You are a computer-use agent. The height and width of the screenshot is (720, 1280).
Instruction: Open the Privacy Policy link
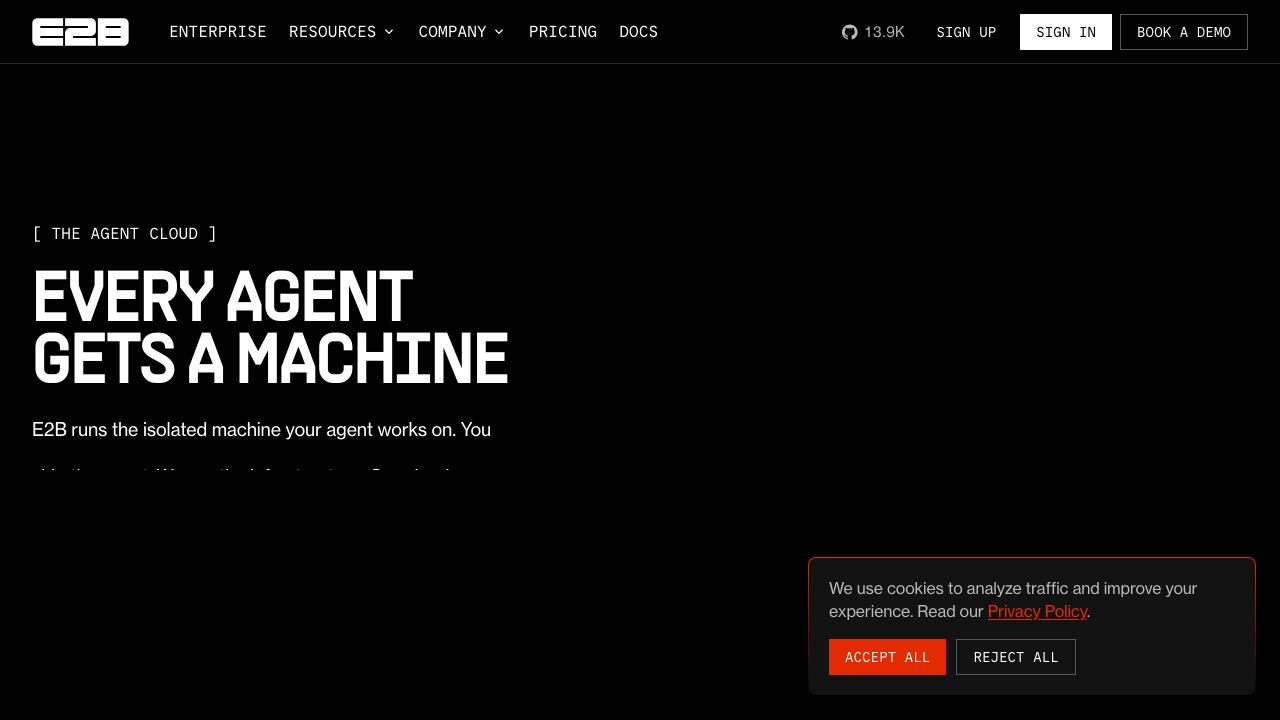tap(1037, 611)
